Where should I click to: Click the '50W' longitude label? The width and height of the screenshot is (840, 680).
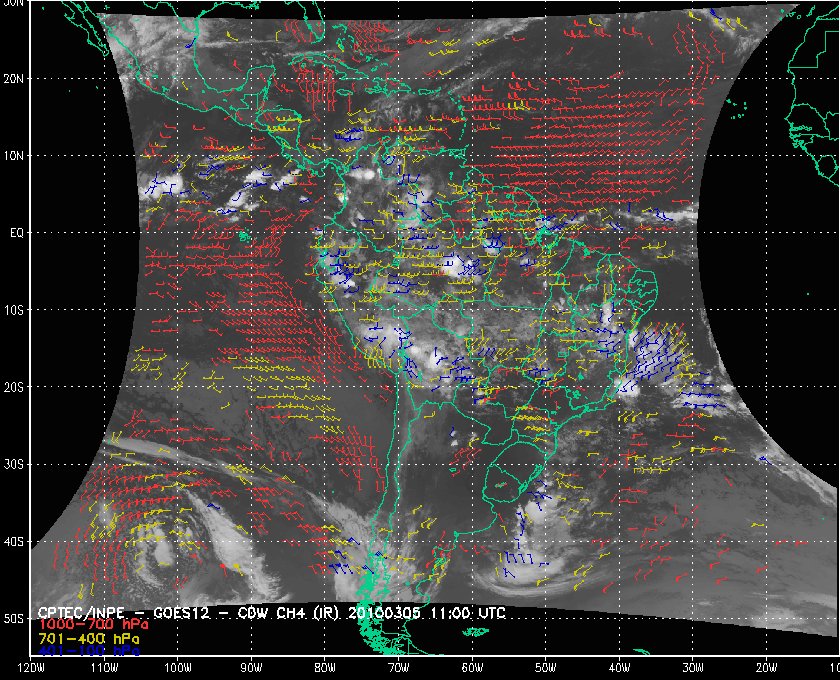(545, 668)
